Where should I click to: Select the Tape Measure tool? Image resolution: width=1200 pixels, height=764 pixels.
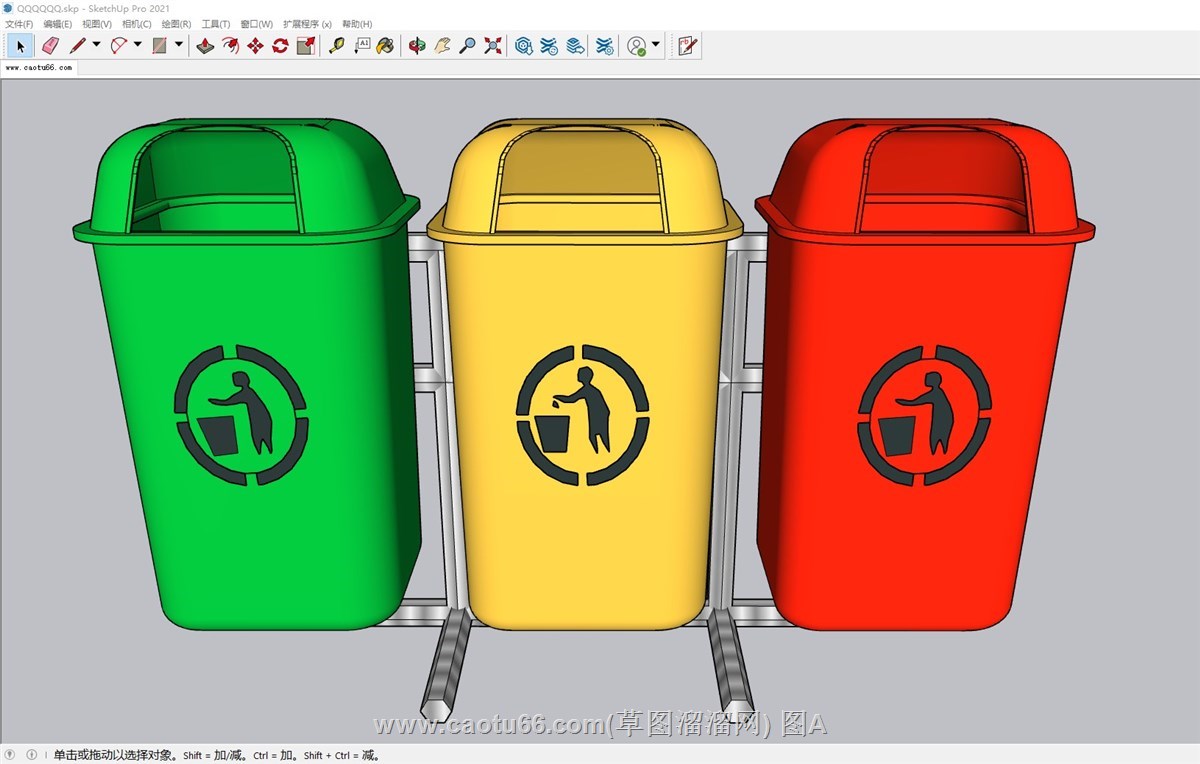337,45
